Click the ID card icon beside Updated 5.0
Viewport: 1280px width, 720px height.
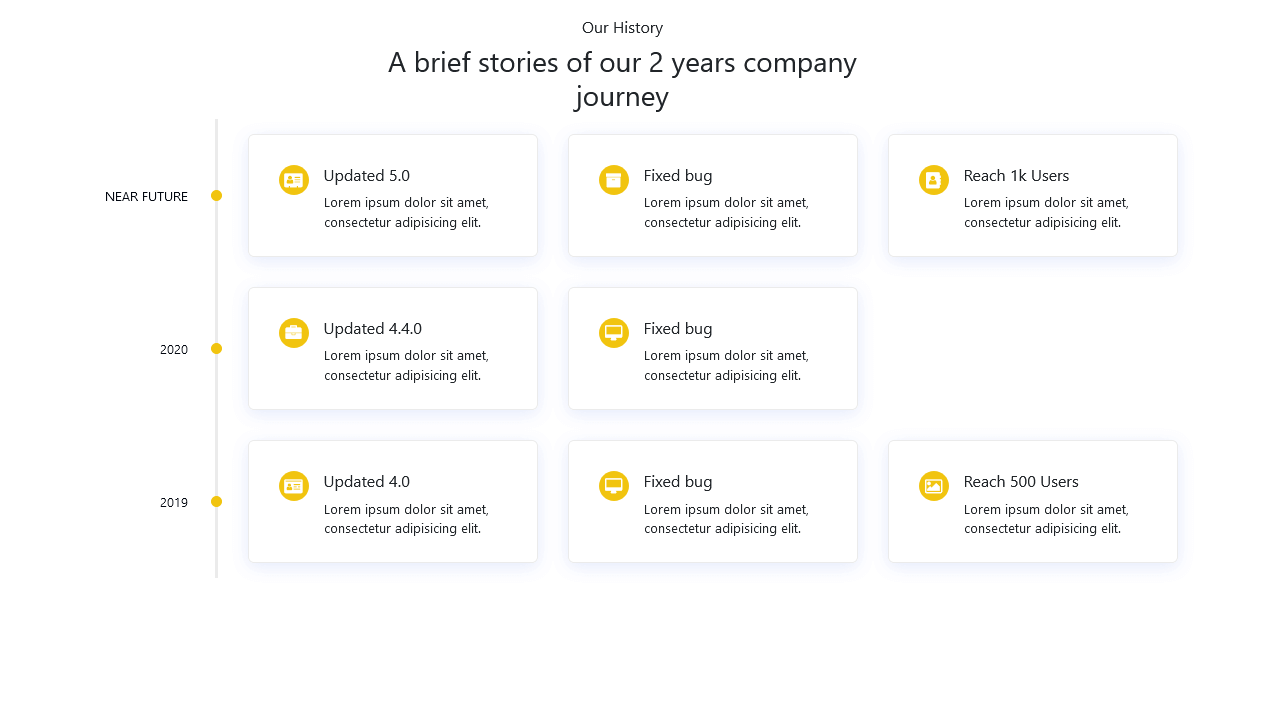click(293, 180)
